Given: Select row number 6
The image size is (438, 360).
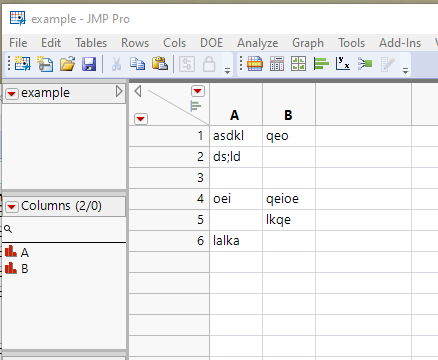Looking at the screenshot, I should click(169, 241).
